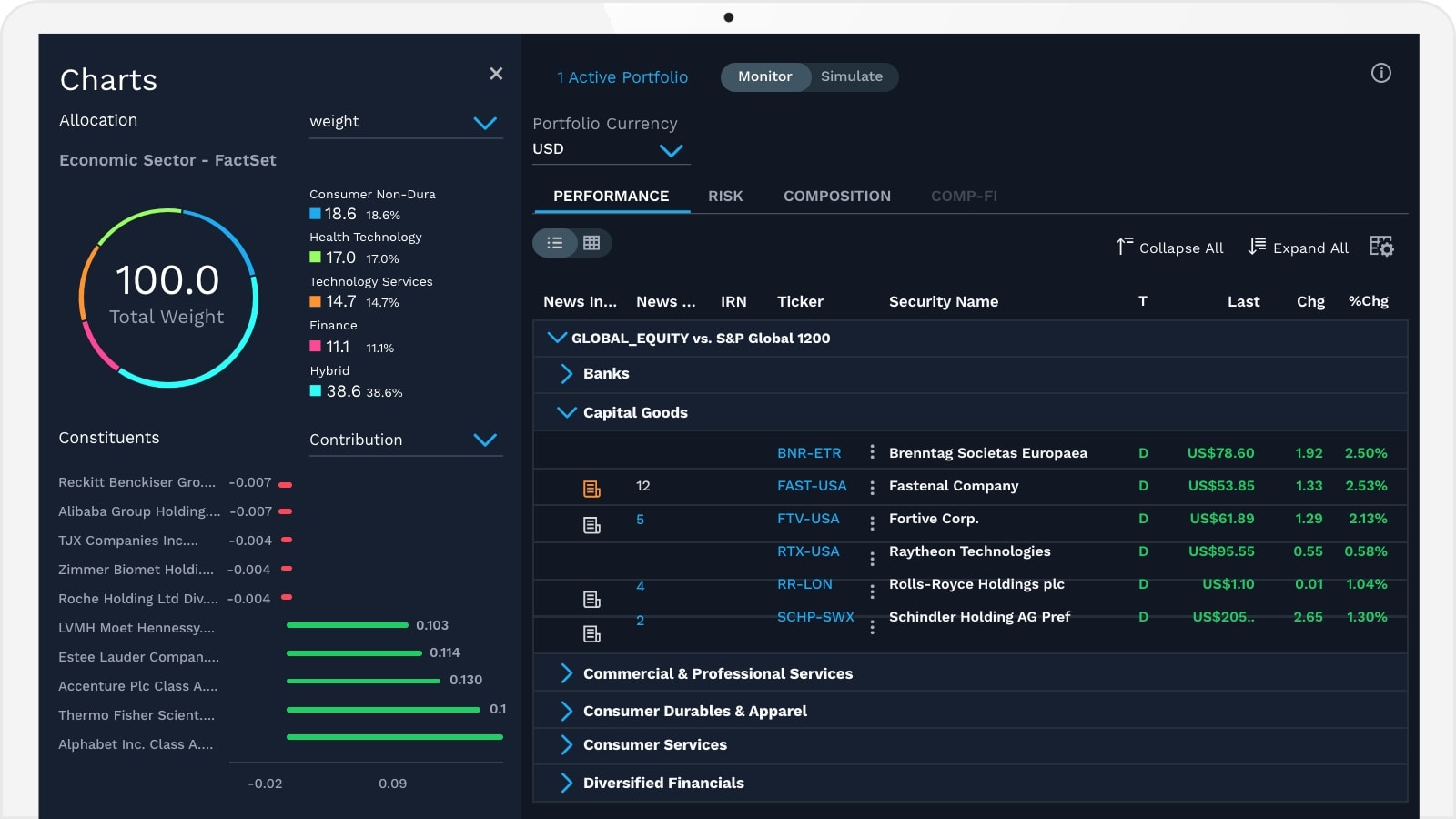Switch to the RISK tab
Screen dimensions: 1456x819
click(x=725, y=197)
